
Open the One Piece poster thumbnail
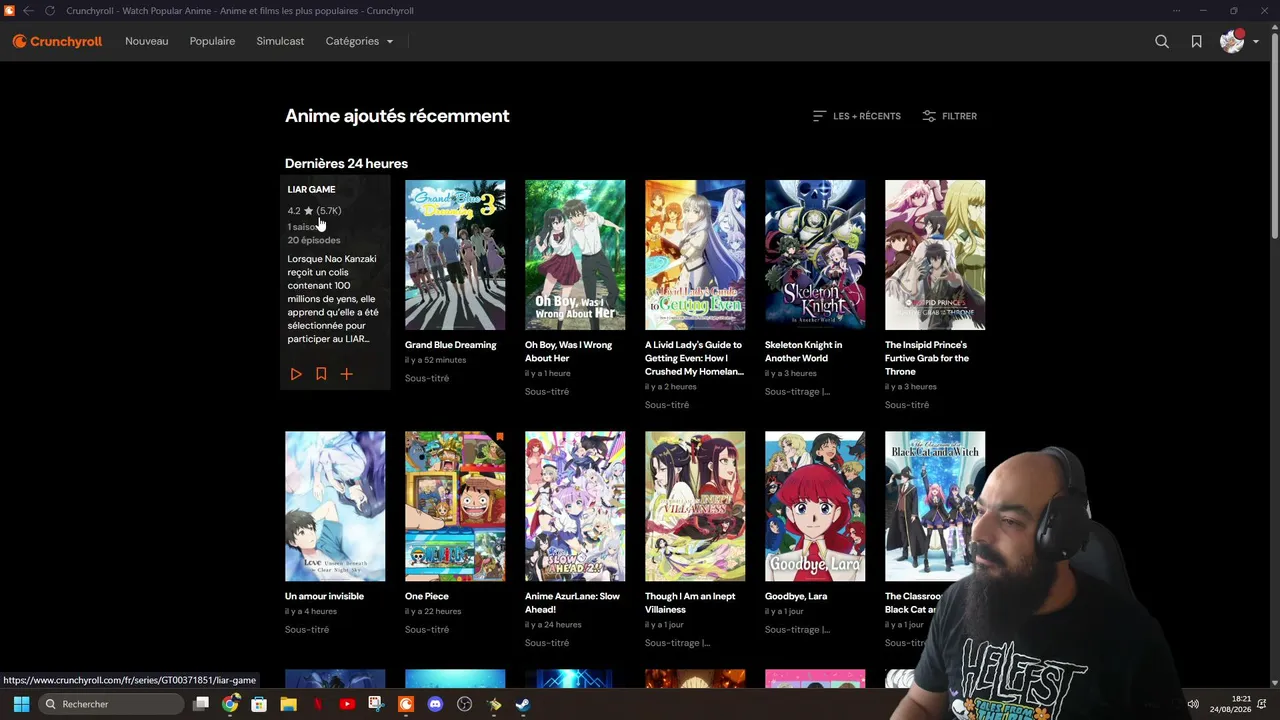click(455, 506)
